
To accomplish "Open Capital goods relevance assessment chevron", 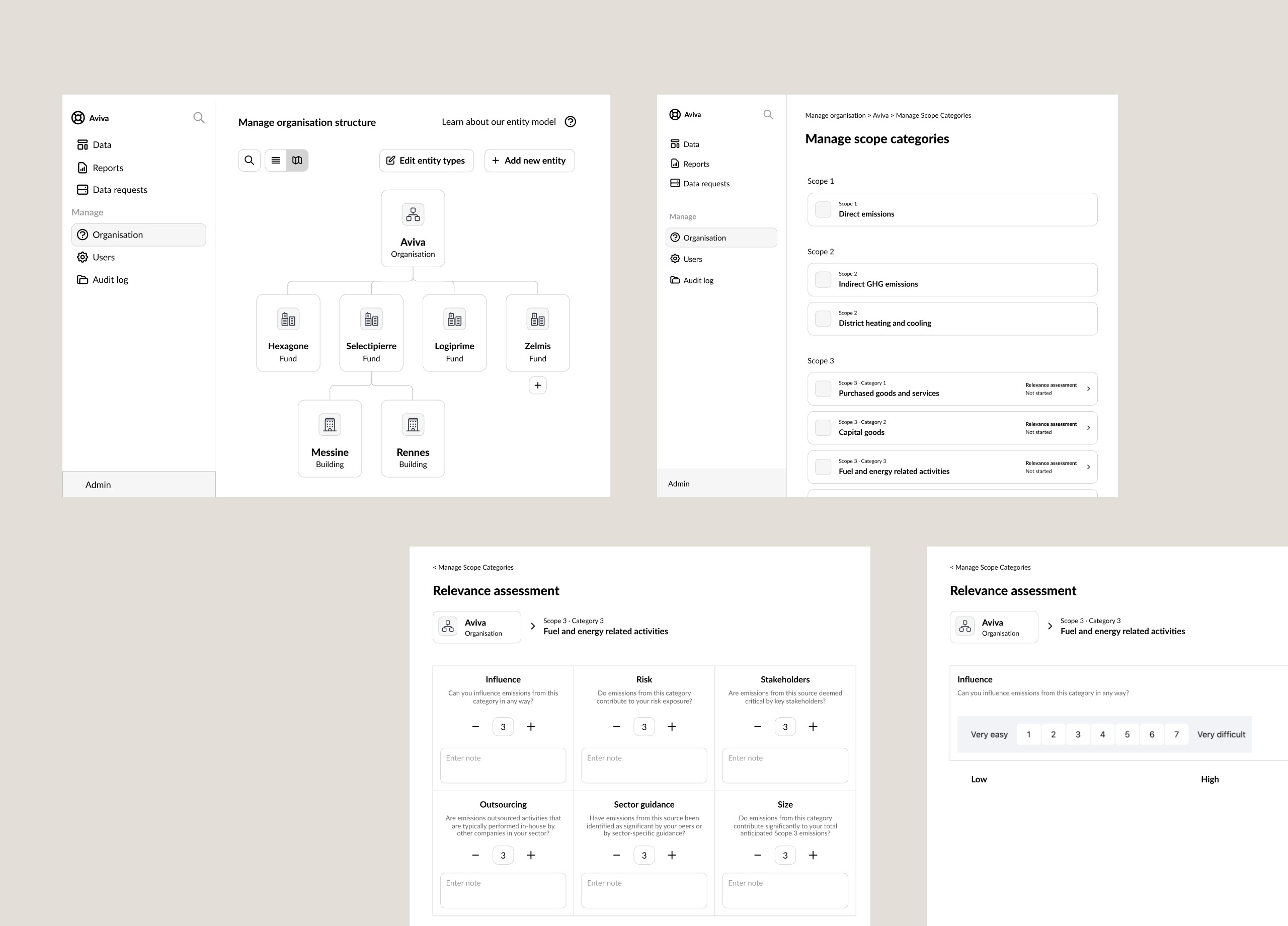I will tap(1088, 428).
